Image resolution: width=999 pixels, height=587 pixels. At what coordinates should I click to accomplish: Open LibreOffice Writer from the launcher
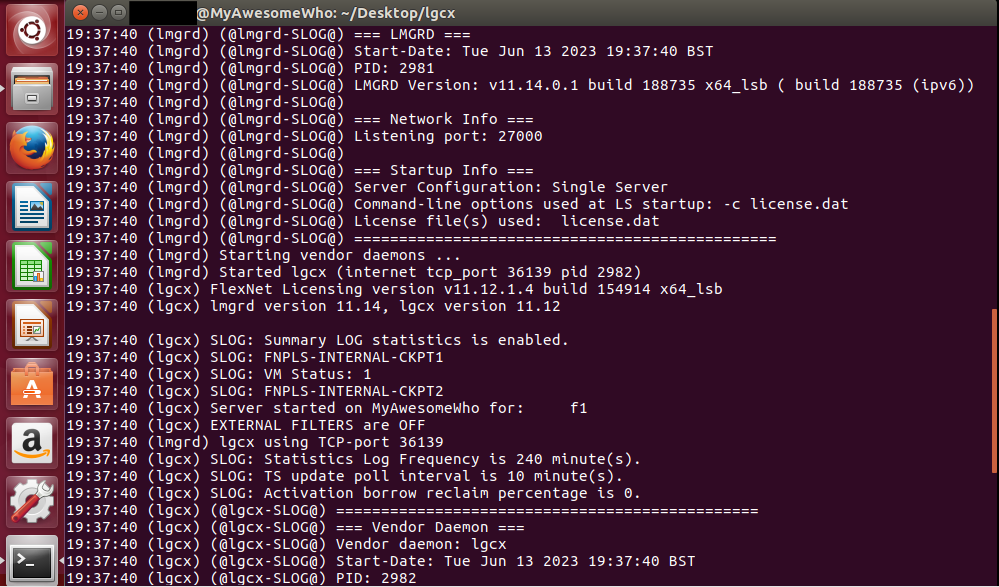[32, 208]
